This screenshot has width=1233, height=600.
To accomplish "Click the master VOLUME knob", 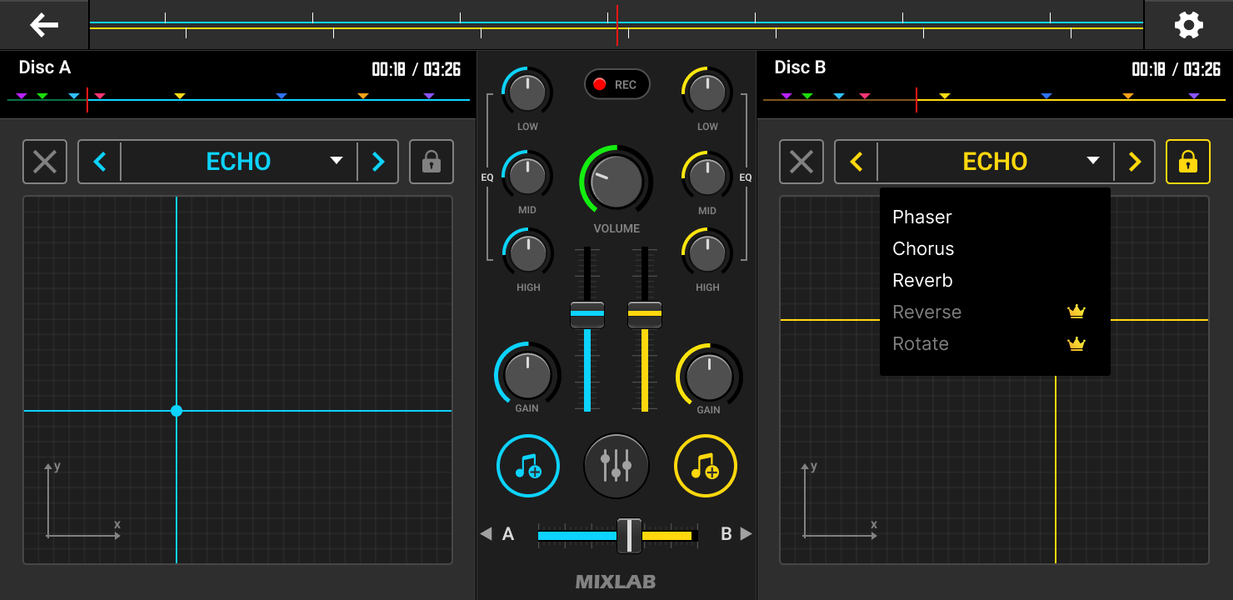I will (x=616, y=183).
